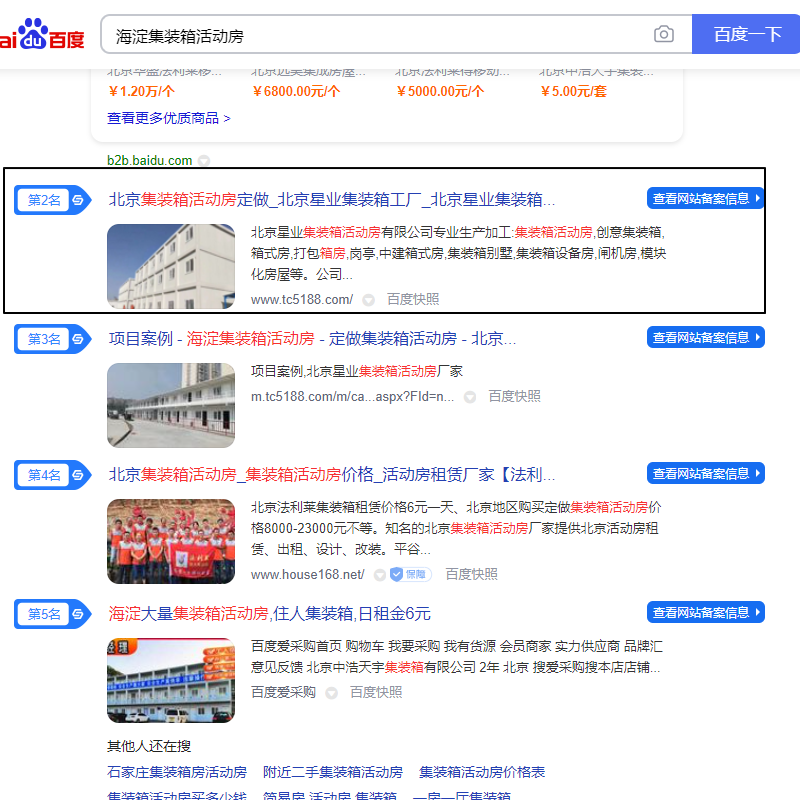This screenshot has width=800, height=800.
Task: Open 百度快照 for www.house168.net result
Action: pyautogui.click(x=471, y=574)
